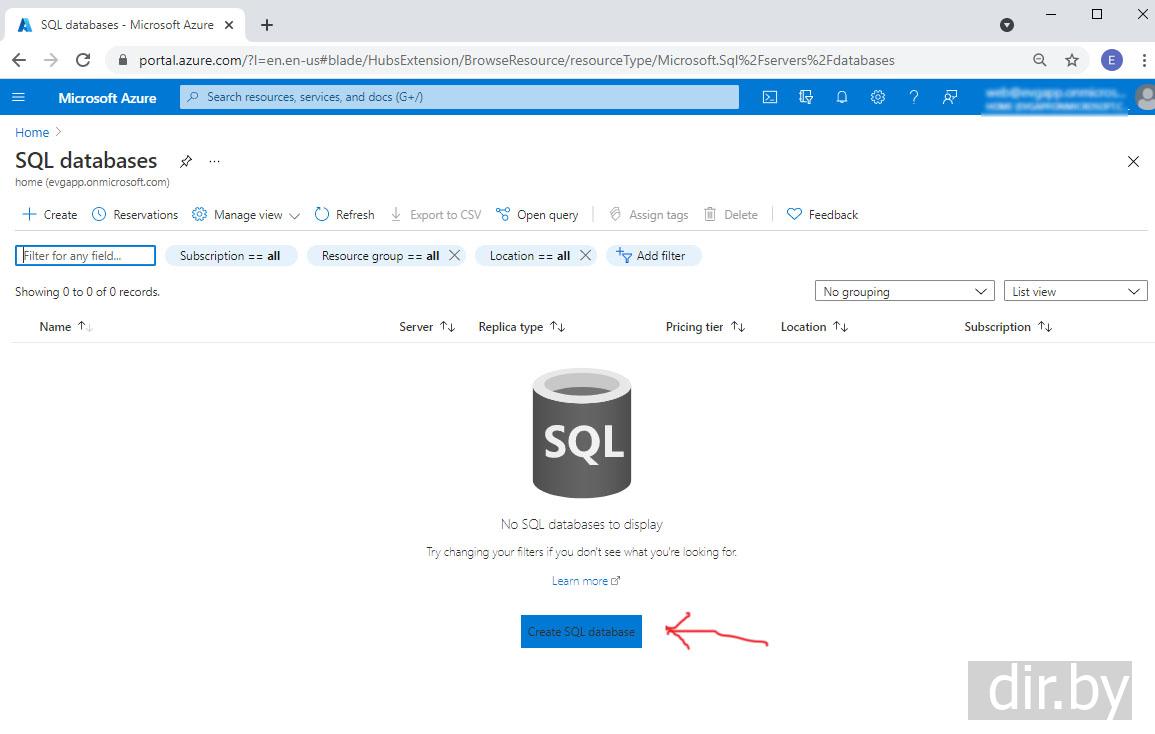Expand the No grouping dropdown

pyautogui.click(x=904, y=291)
